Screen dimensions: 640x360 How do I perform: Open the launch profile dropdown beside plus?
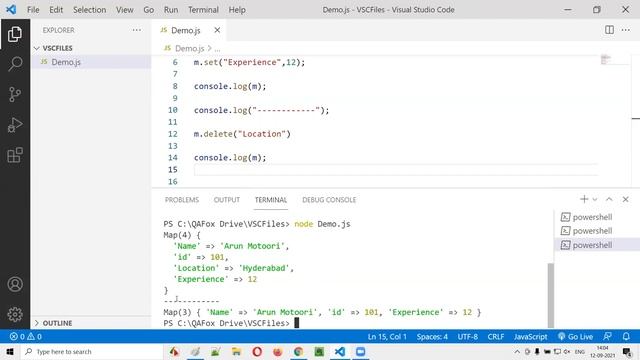595,200
